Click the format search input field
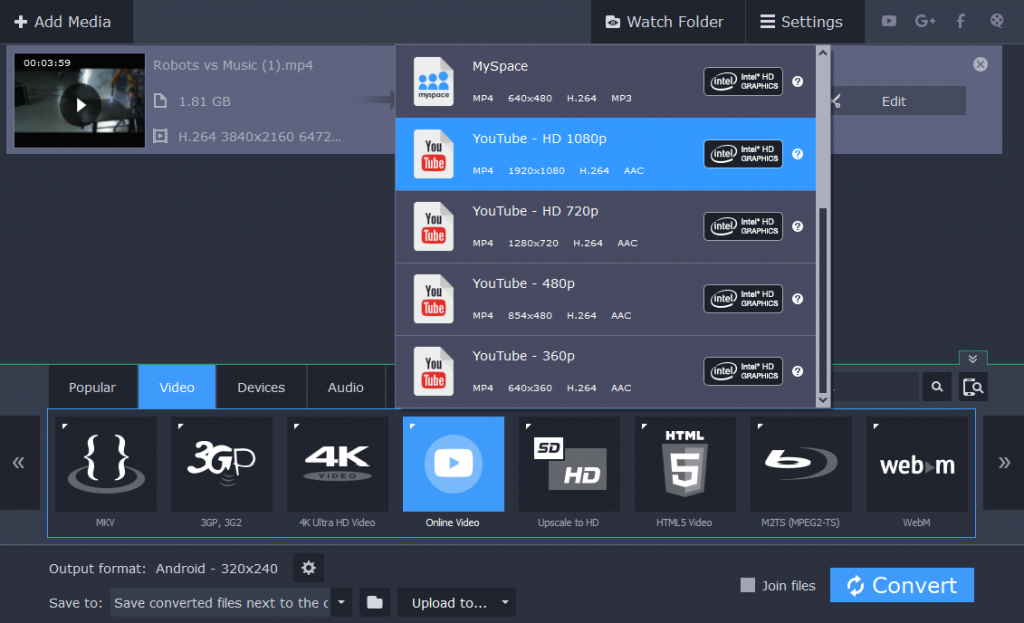The height and width of the screenshot is (623, 1024). click(874, 387)
